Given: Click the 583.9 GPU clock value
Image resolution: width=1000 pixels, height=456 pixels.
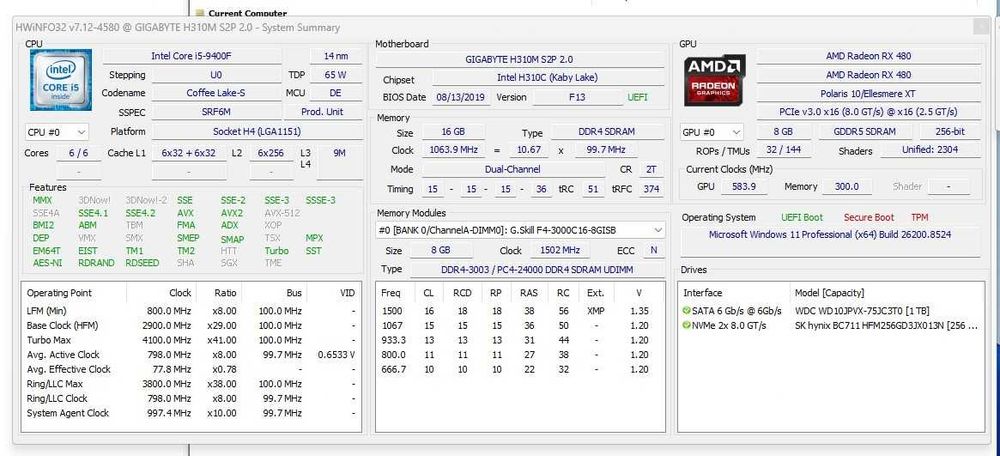Looking at the screenshot, I should click(x=744, y=187).
